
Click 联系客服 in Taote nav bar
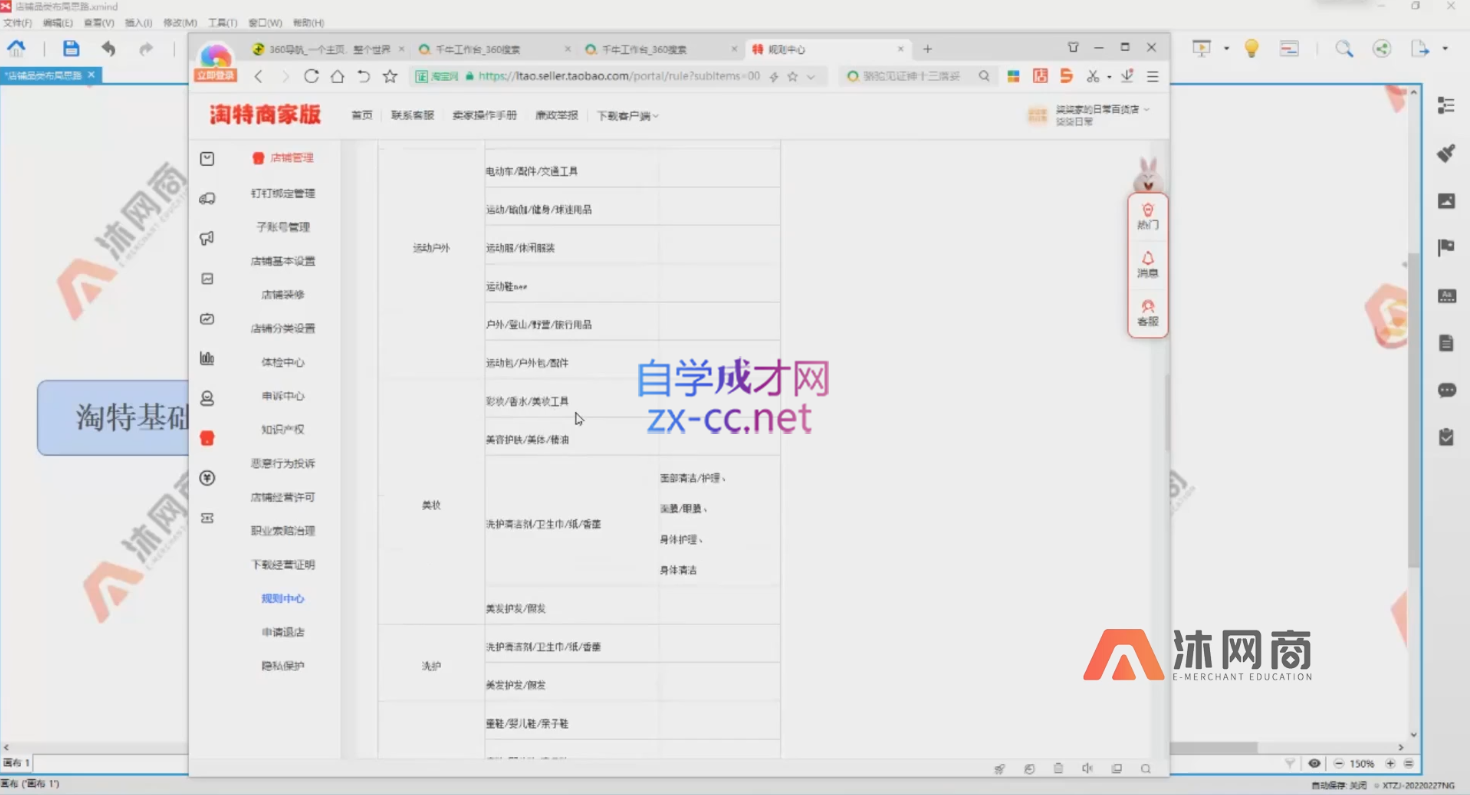413,115
